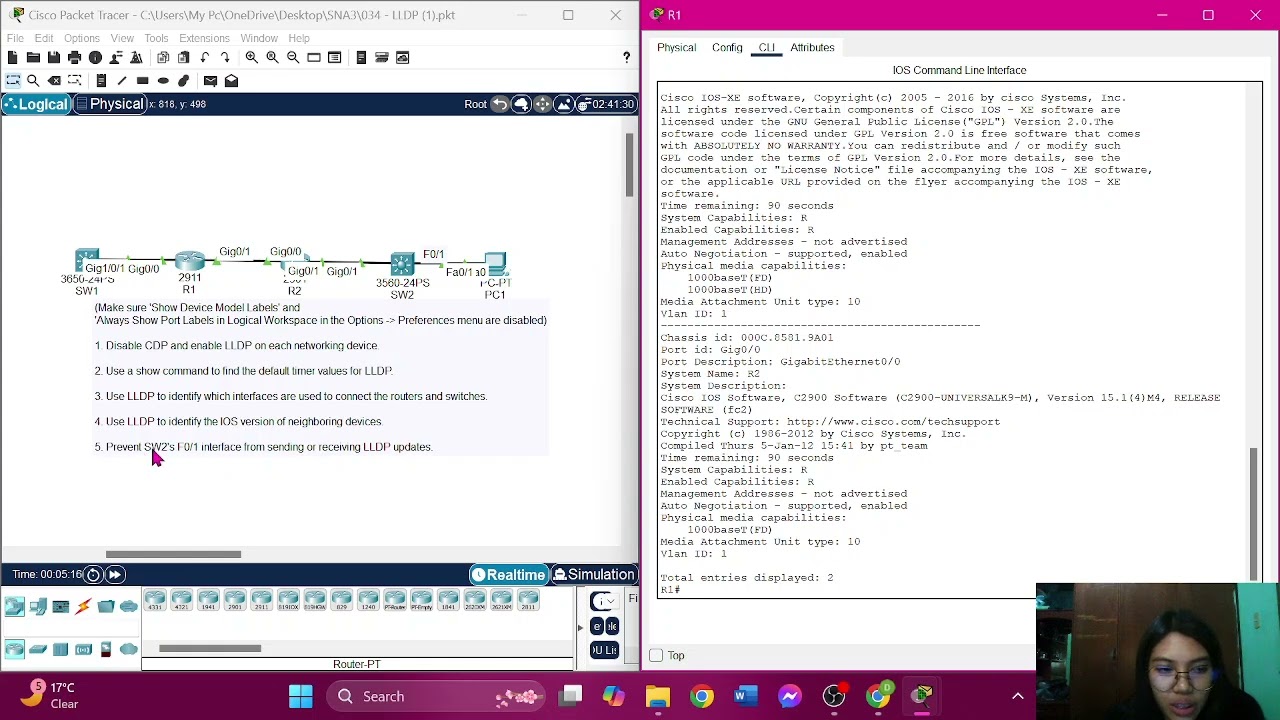Switch to Physical workspace view

tap(109, 104)
